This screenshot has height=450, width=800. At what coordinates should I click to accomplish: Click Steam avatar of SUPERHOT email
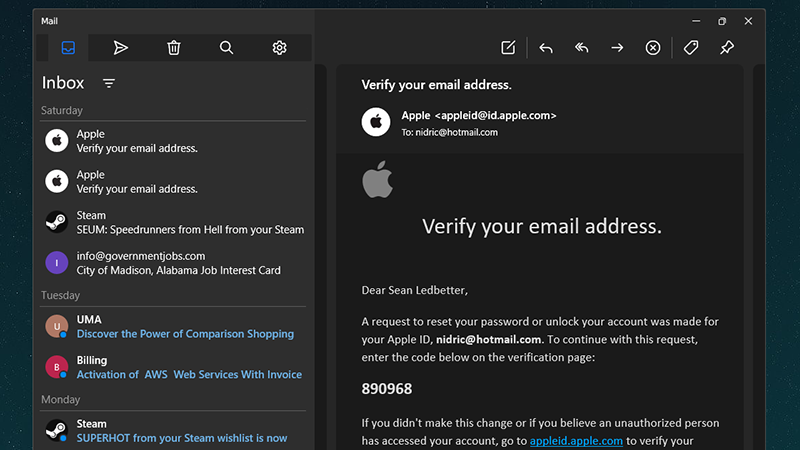57,431
